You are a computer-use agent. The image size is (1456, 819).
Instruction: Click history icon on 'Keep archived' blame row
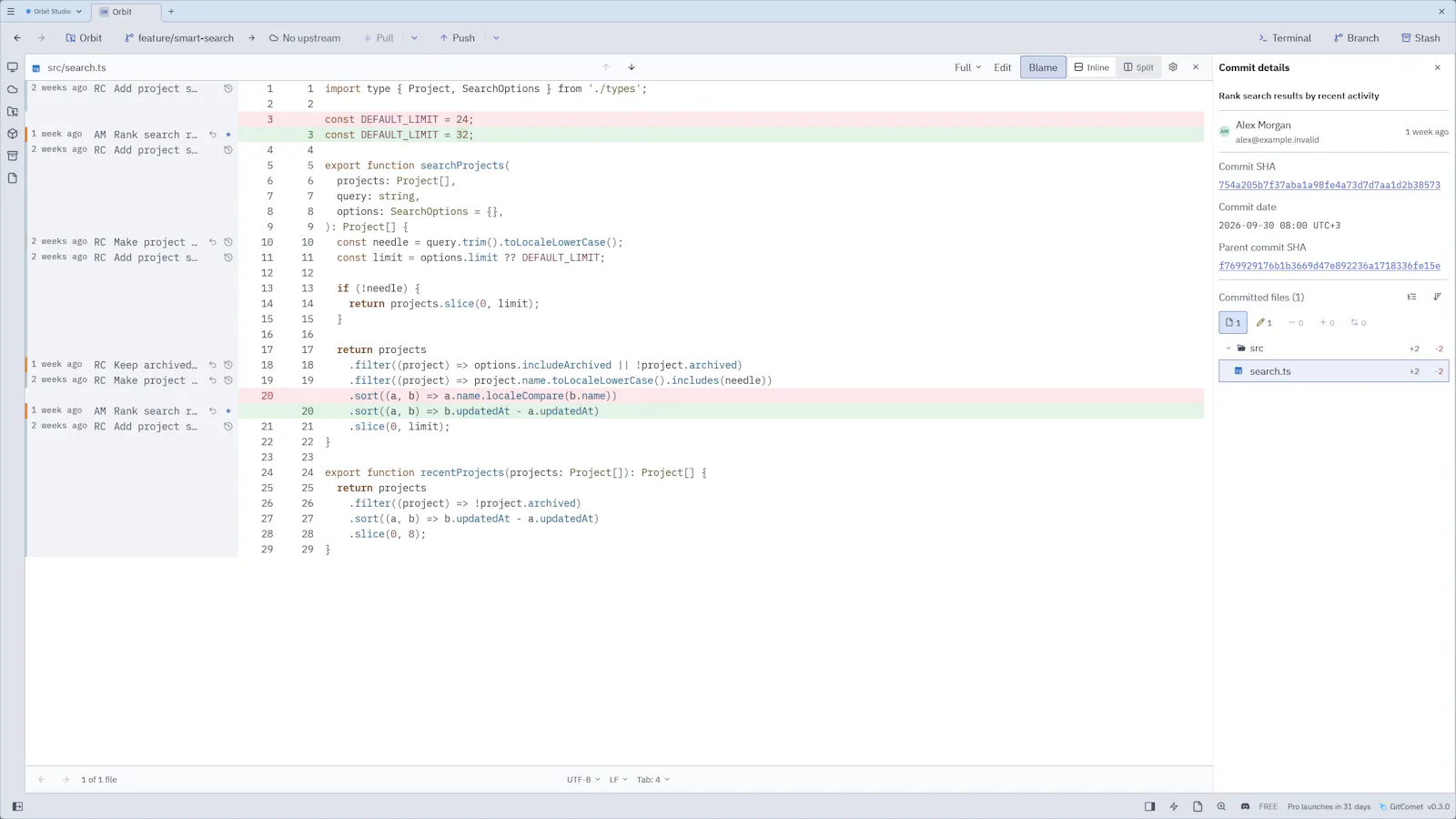[228, 365]
